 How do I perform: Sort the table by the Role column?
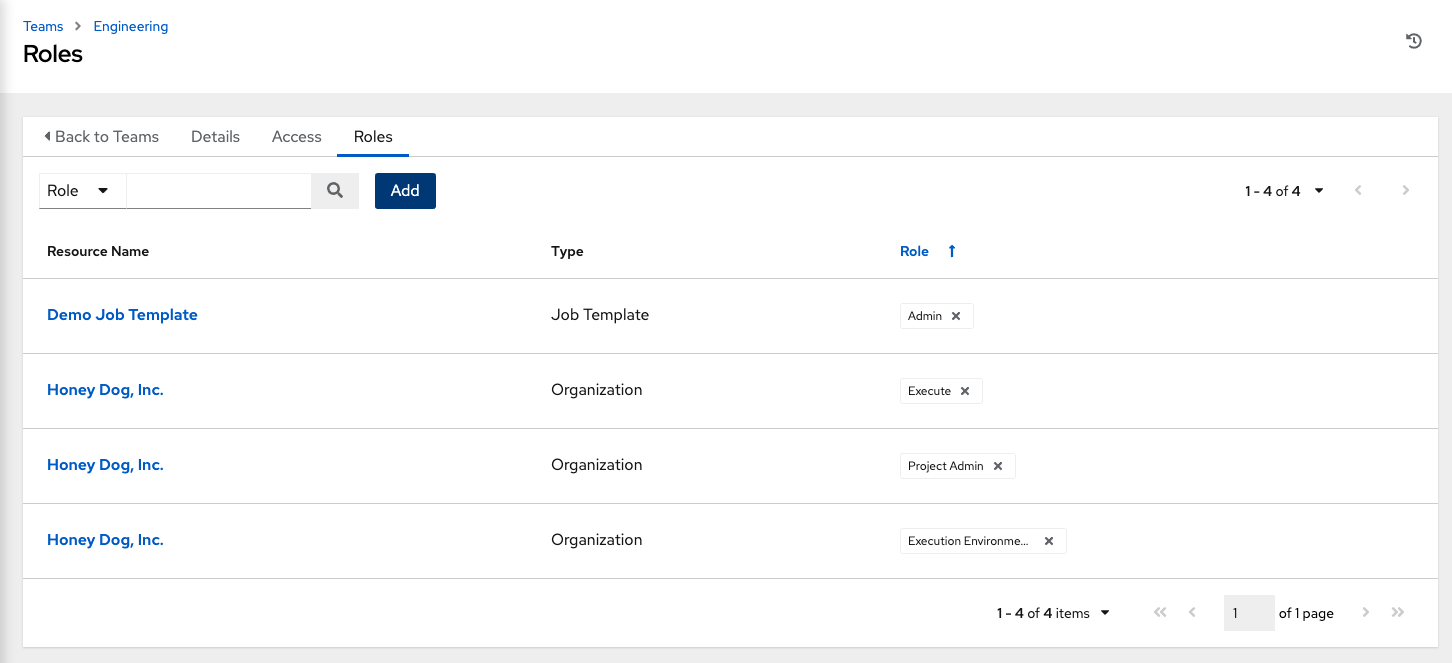click(x=914, y=251)
